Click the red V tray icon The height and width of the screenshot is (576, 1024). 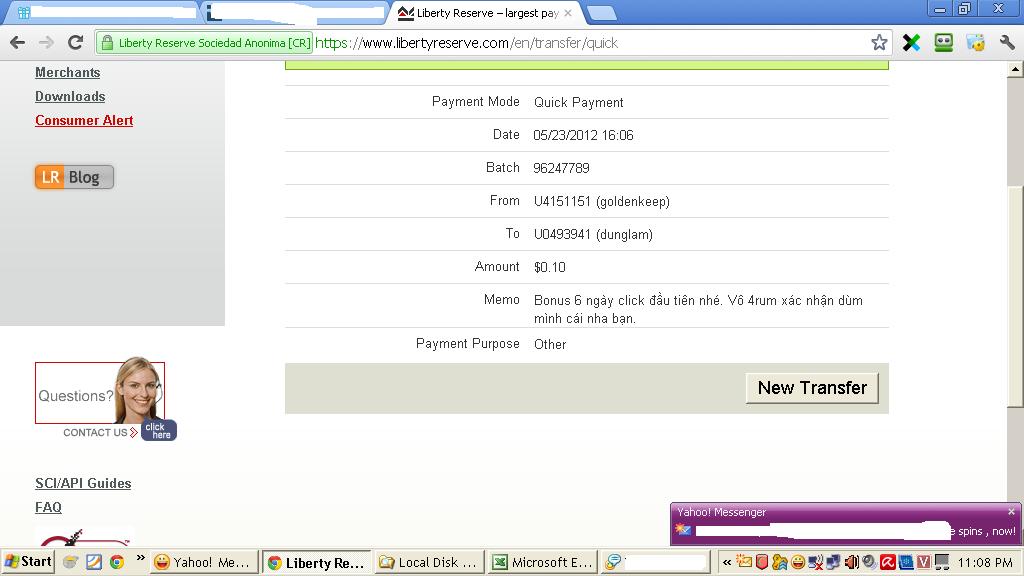click(923, 562)
